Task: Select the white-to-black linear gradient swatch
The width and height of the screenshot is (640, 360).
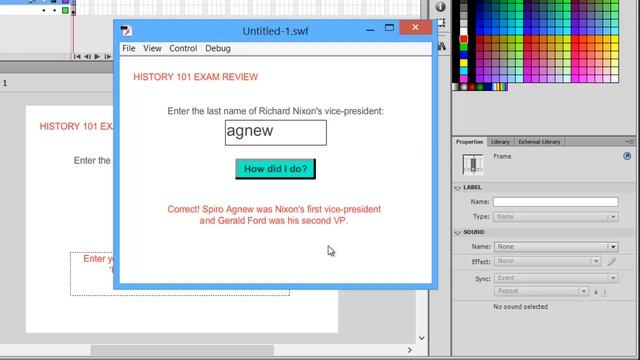Action: 456,87
